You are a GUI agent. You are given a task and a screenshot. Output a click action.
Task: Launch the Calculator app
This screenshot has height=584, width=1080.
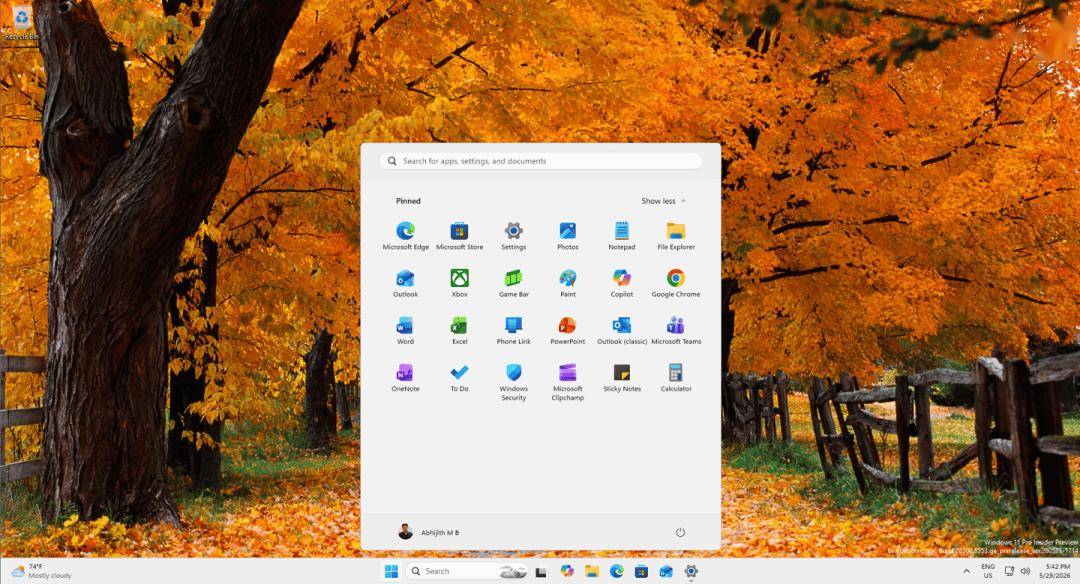676,378
